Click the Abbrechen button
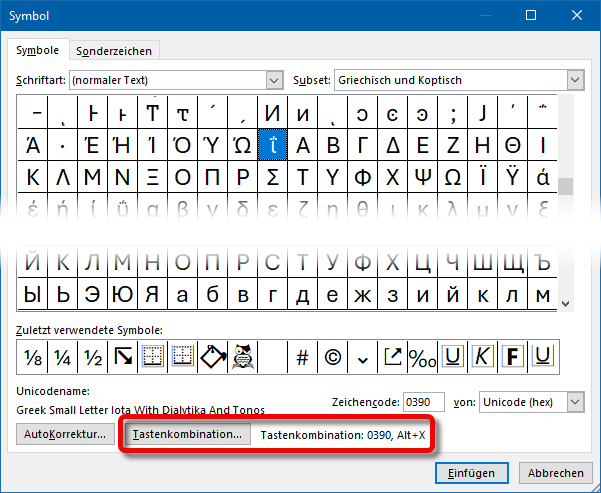This screenshot has height=493, width=601. pyautogui.click(x=555, y=473)
